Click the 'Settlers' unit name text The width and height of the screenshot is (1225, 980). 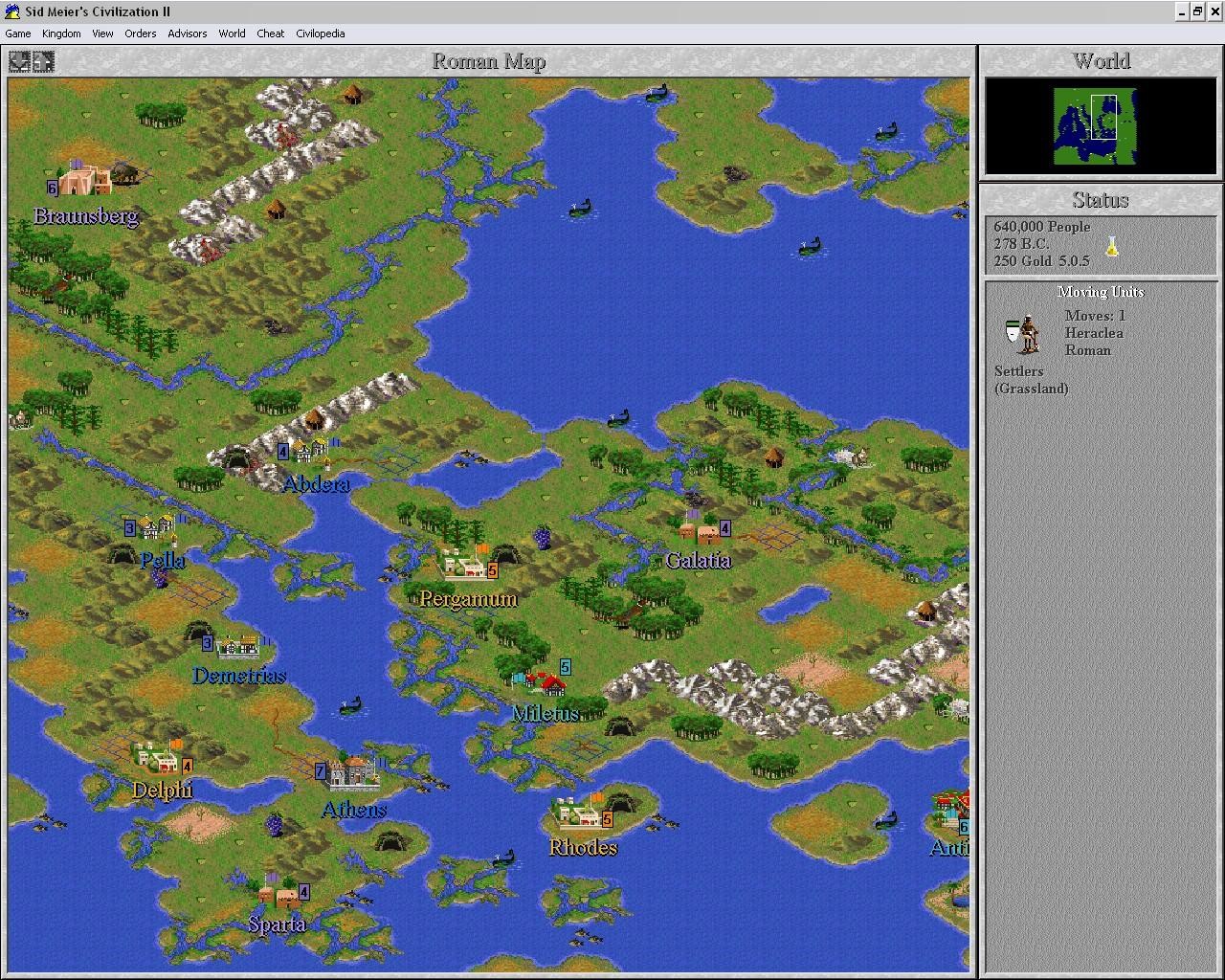pos(1018,371)
